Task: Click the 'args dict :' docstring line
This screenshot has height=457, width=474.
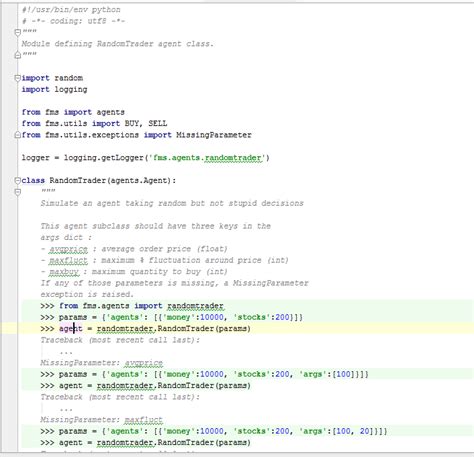Action: point(66,237)
